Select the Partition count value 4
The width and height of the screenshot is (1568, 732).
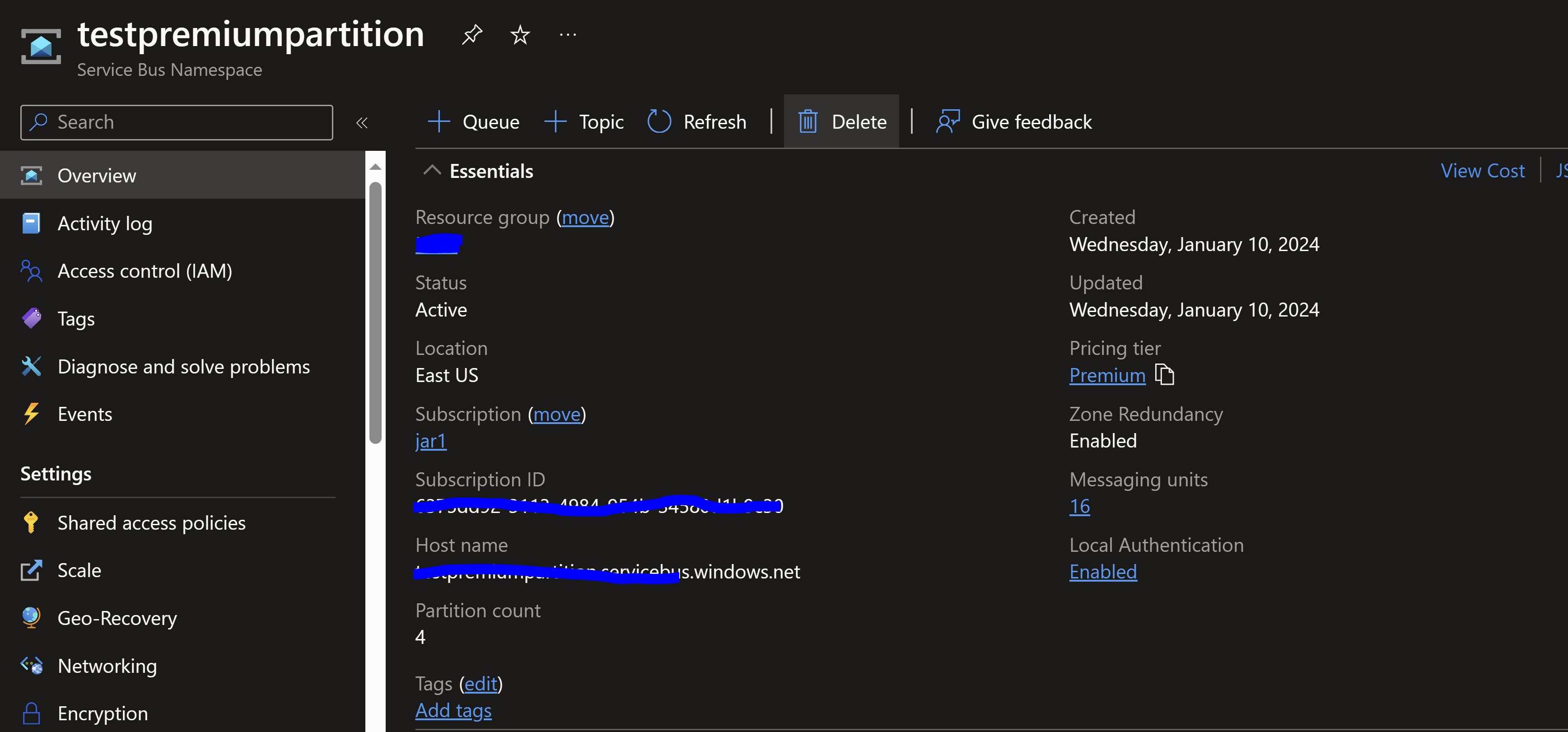[420, 637]
